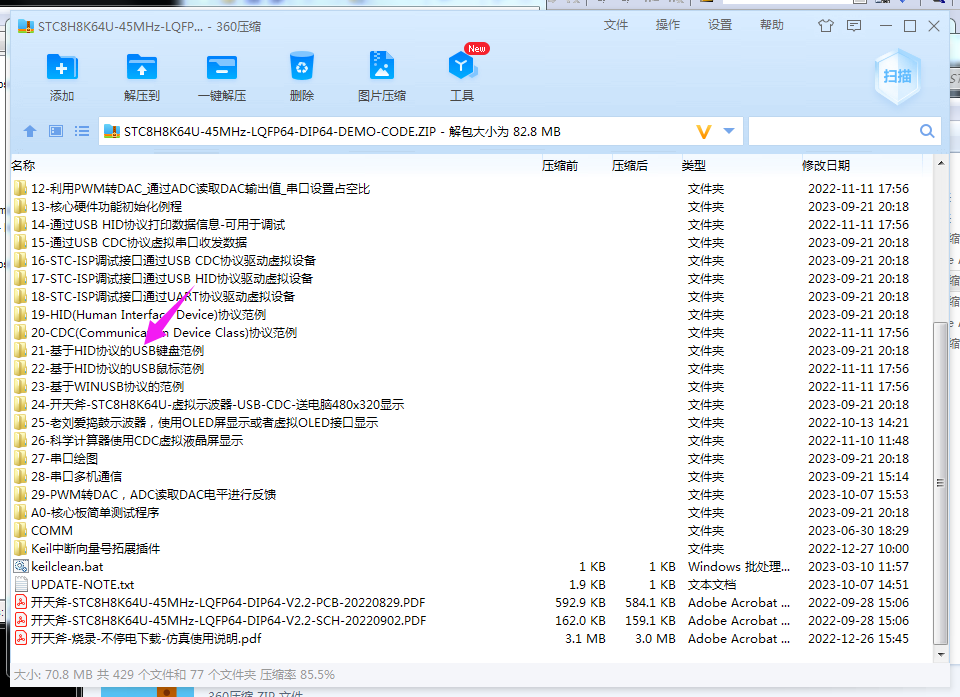Click the 添加 (Add) toolbar icon
Image resolution: width=960 pixels, height=697 pixels.
[x=62, y=67]
